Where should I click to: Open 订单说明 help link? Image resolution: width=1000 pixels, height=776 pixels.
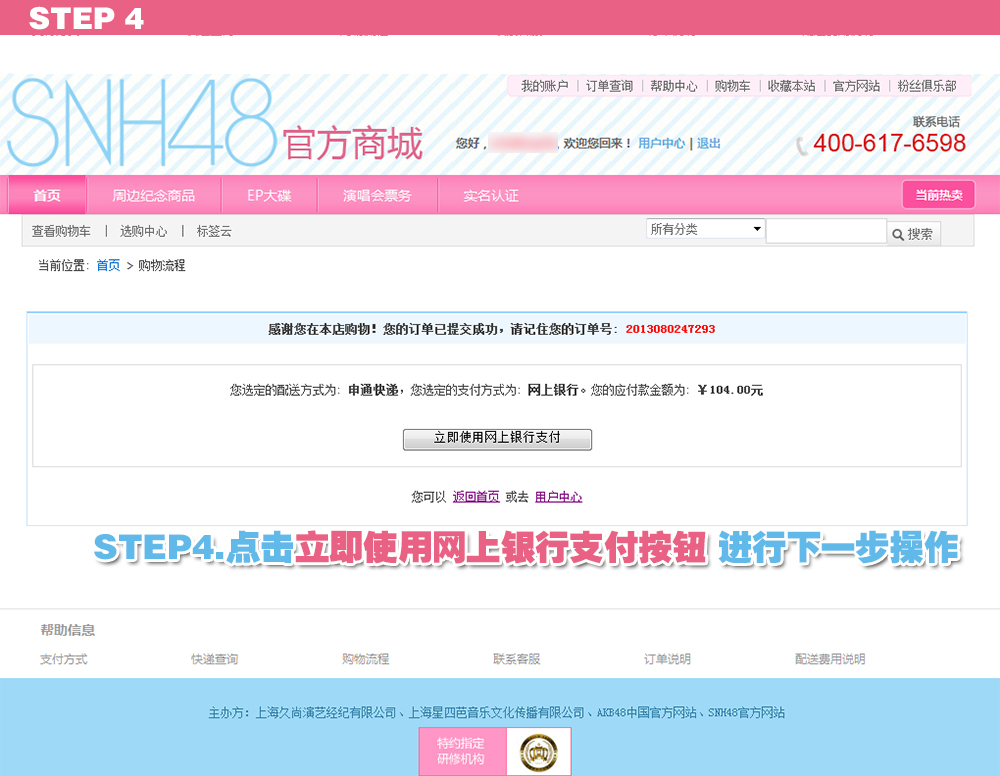click(667, 659)
